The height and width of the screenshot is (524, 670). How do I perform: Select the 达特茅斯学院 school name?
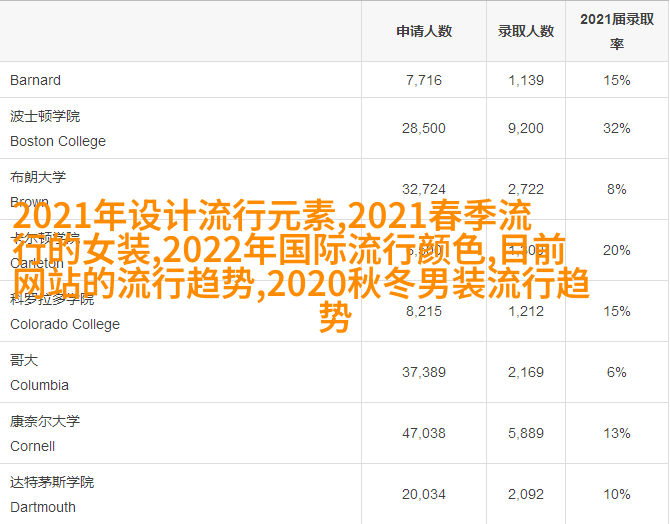[x=52, y=483]
